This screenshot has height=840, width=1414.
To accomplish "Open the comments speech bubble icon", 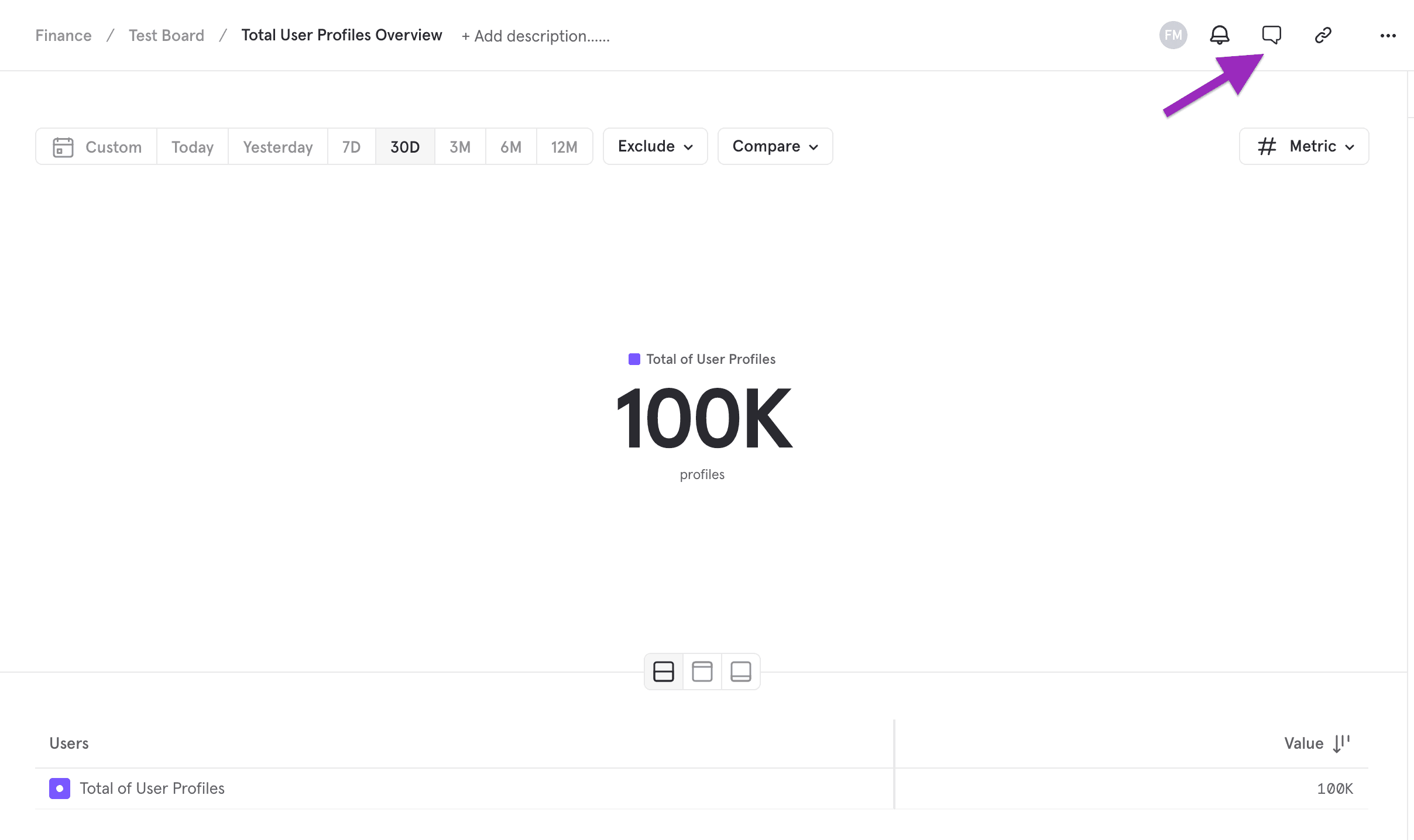I will tap(1271, 35).
